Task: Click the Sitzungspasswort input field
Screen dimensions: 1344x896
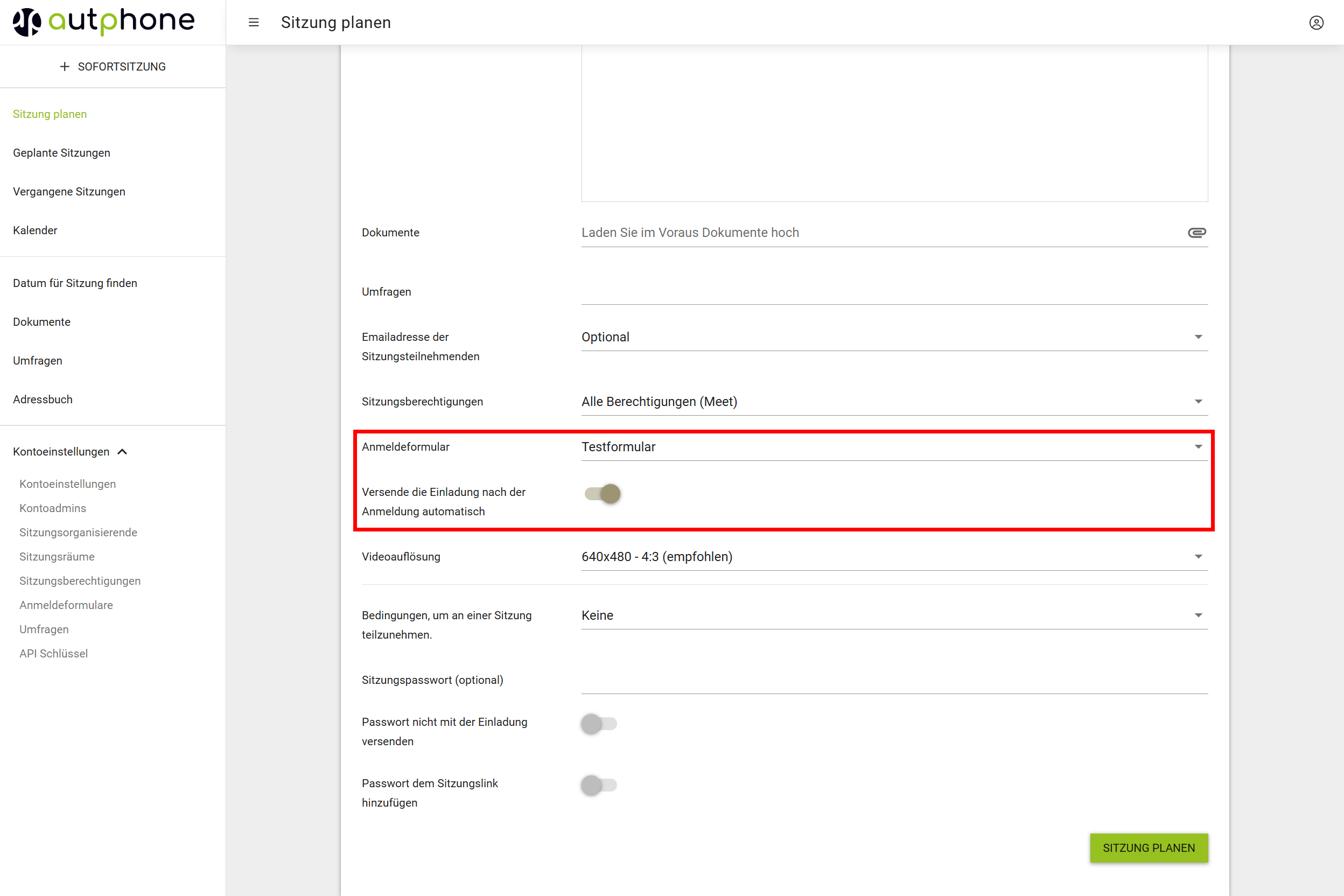Action: 894,680
